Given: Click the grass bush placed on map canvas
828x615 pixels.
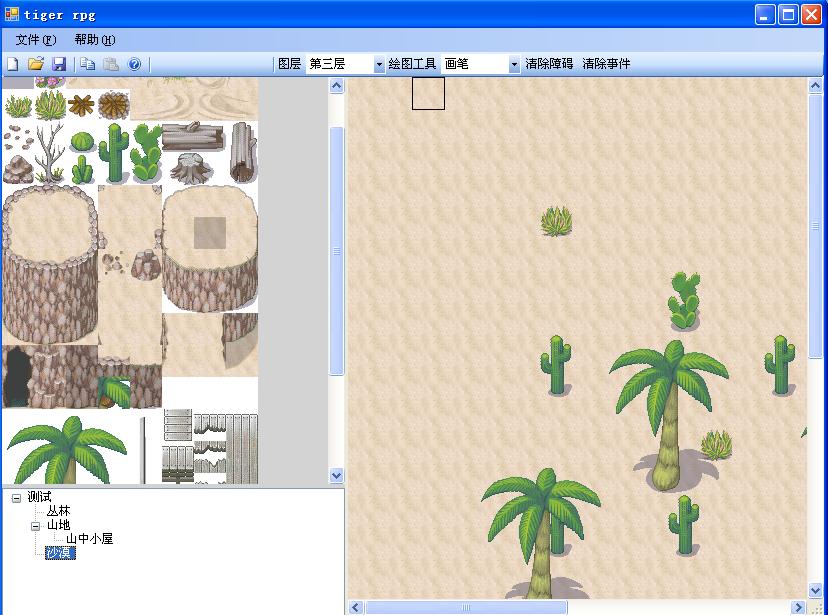Looking at the screenshot, I should click(x=557, y=221).
